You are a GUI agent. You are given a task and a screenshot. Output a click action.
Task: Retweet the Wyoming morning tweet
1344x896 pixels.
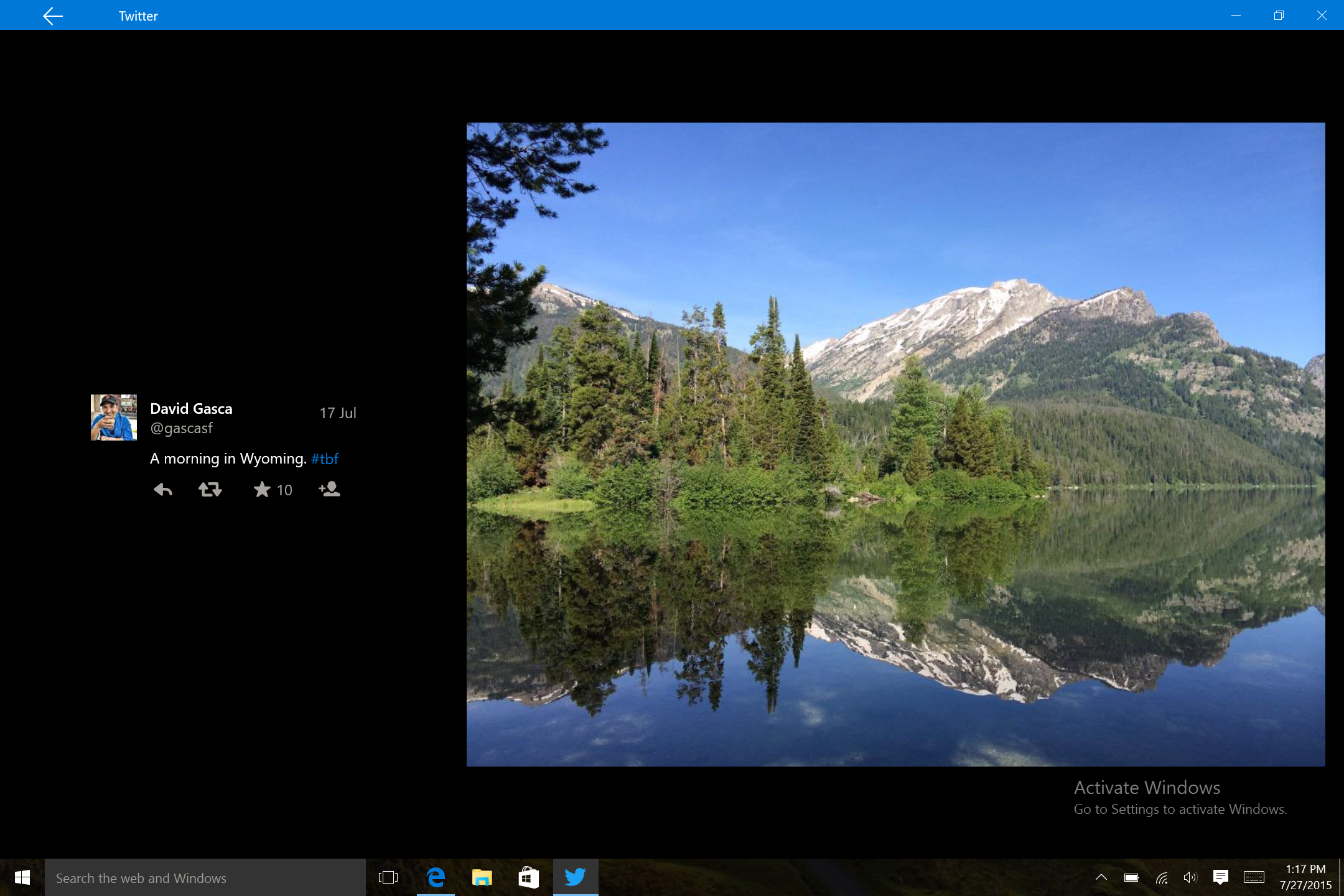pos(210,490)
